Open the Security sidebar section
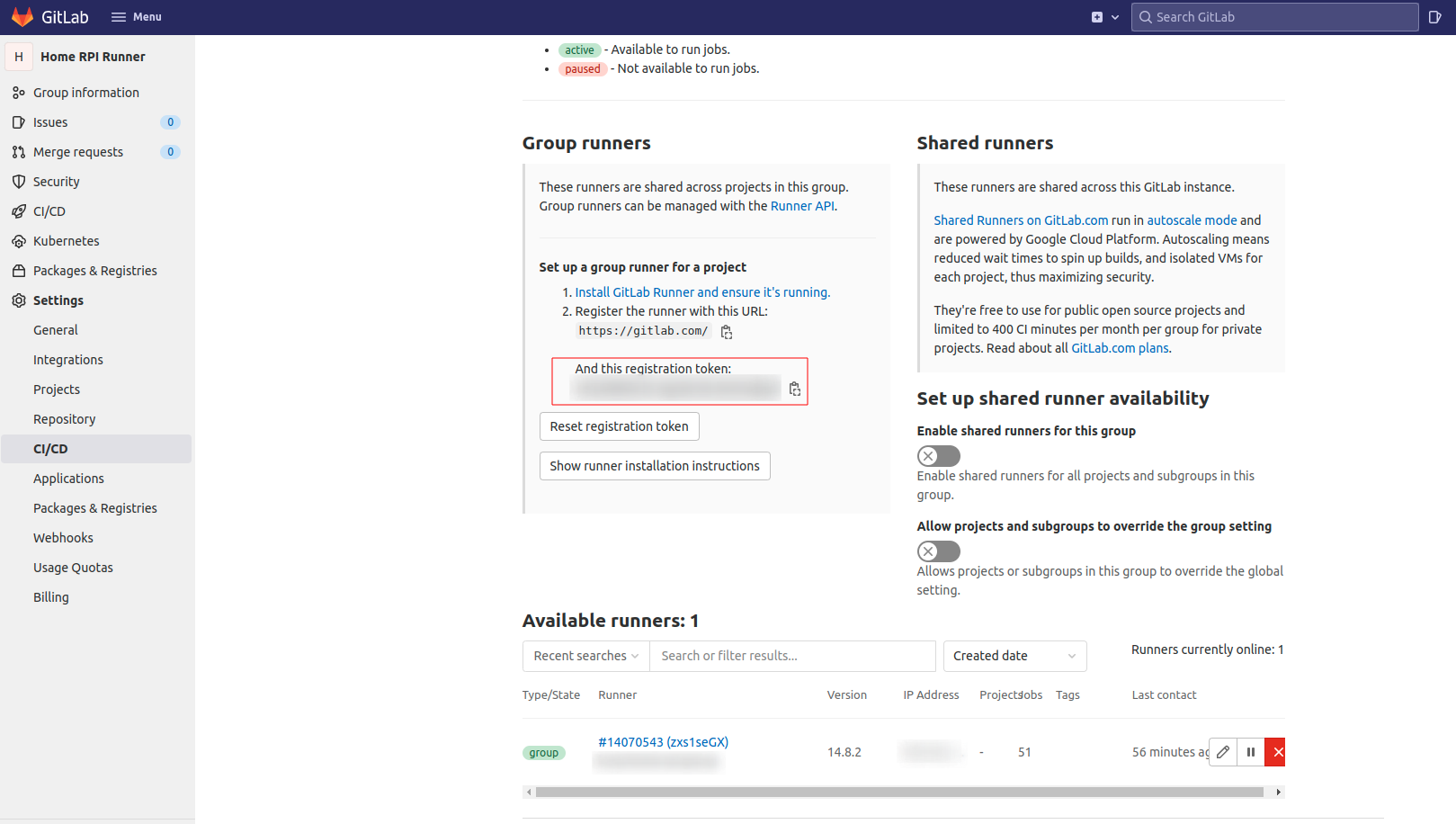The image size is (1456, 824). coord(57,182)
